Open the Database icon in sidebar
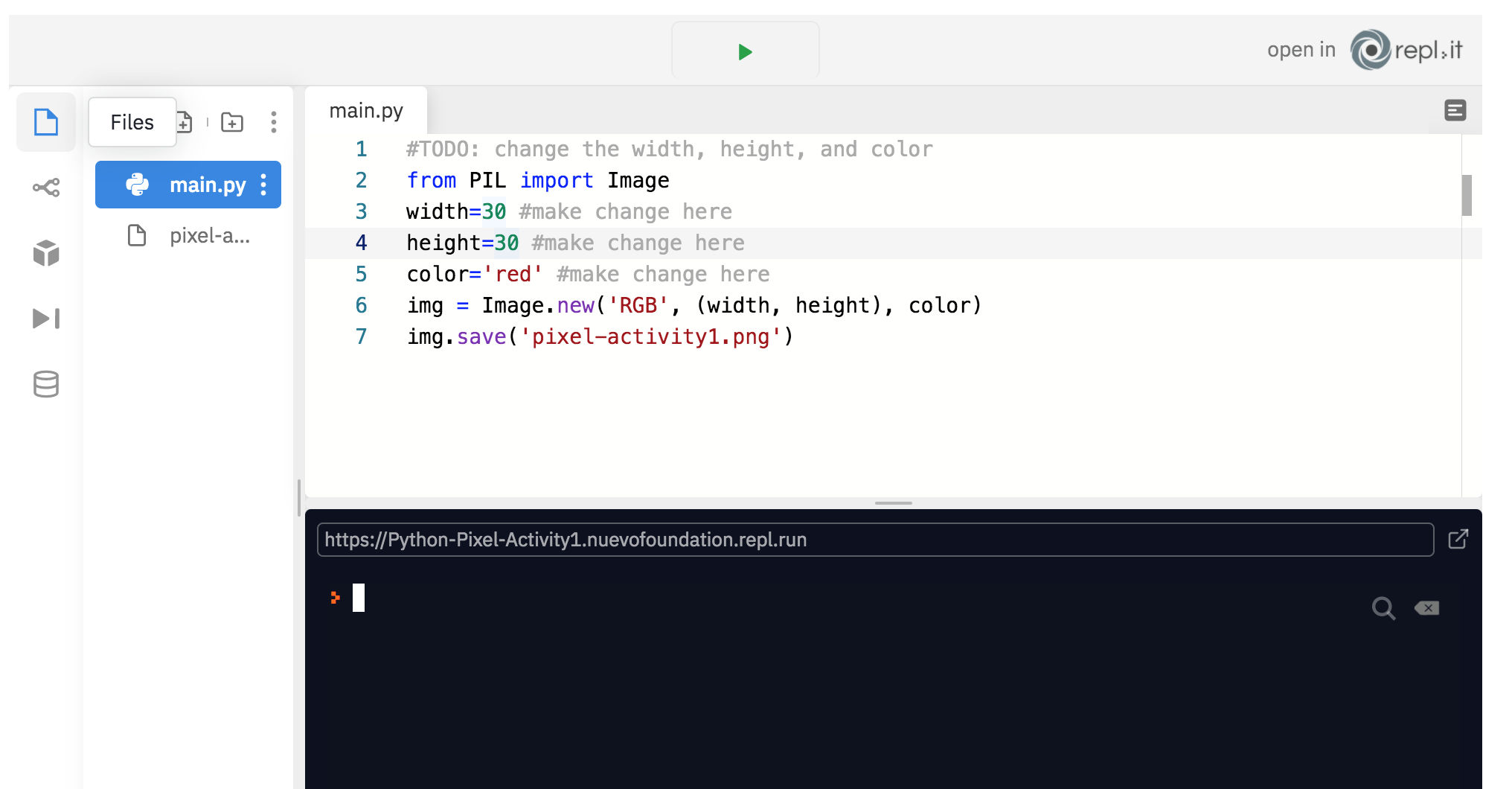Screen dimensions: 1512x789 (x=46, y=384)
